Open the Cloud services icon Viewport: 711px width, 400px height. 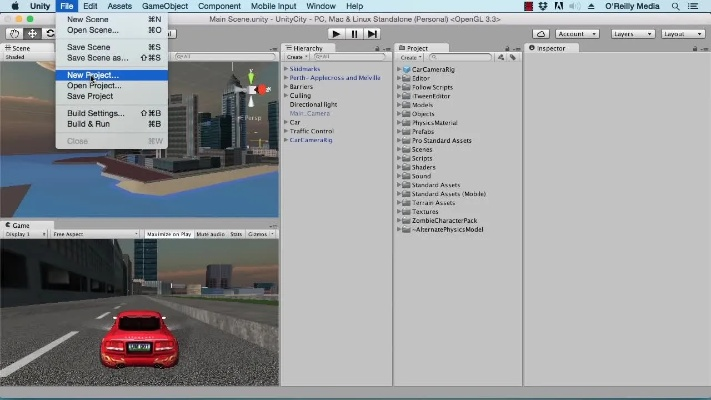tap(541, 34)
